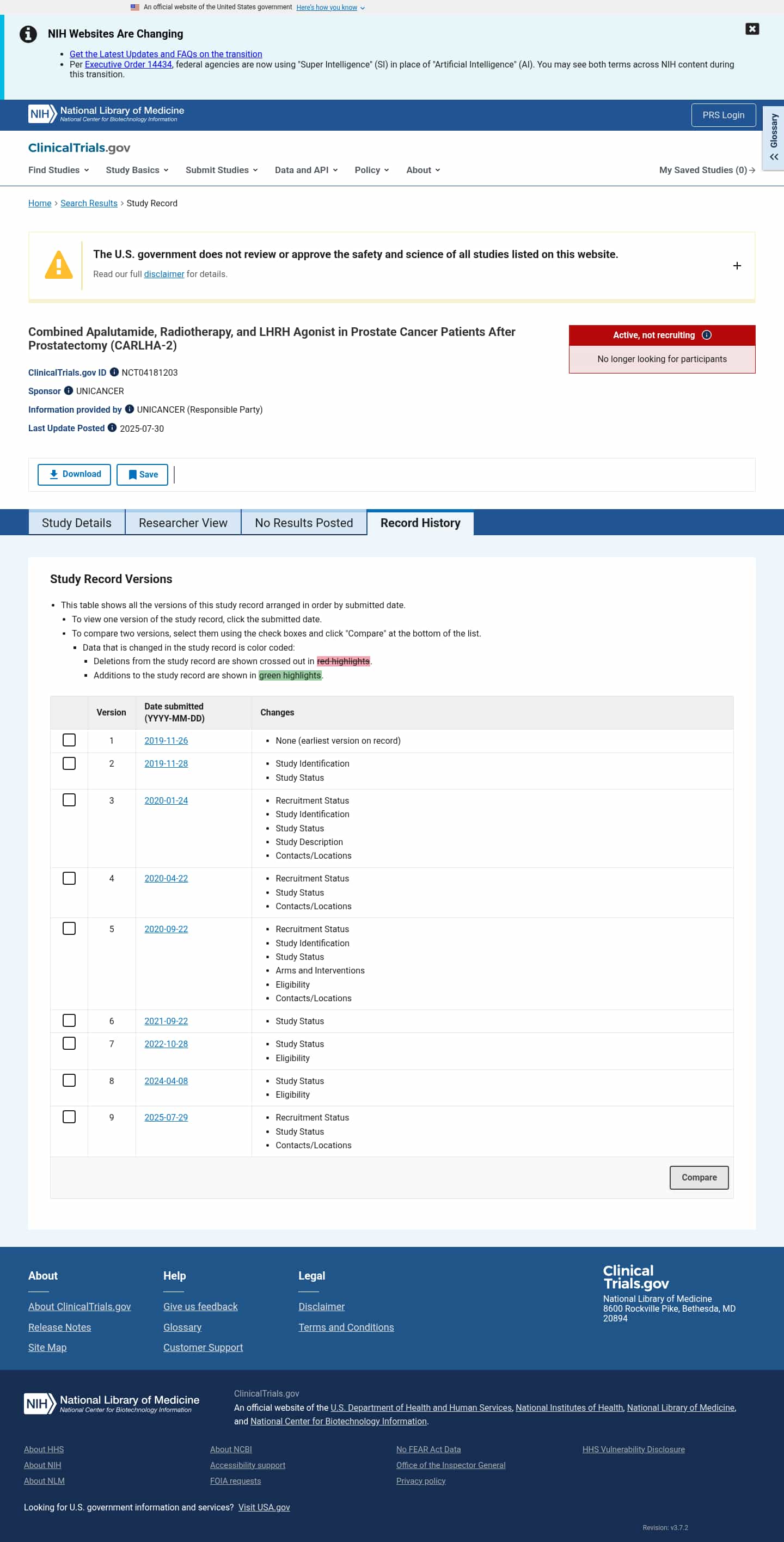This screenshot has height=1542, width=784.
Task: Open version submitted 2025-07-29
Action: click(x=166, y=1117)
